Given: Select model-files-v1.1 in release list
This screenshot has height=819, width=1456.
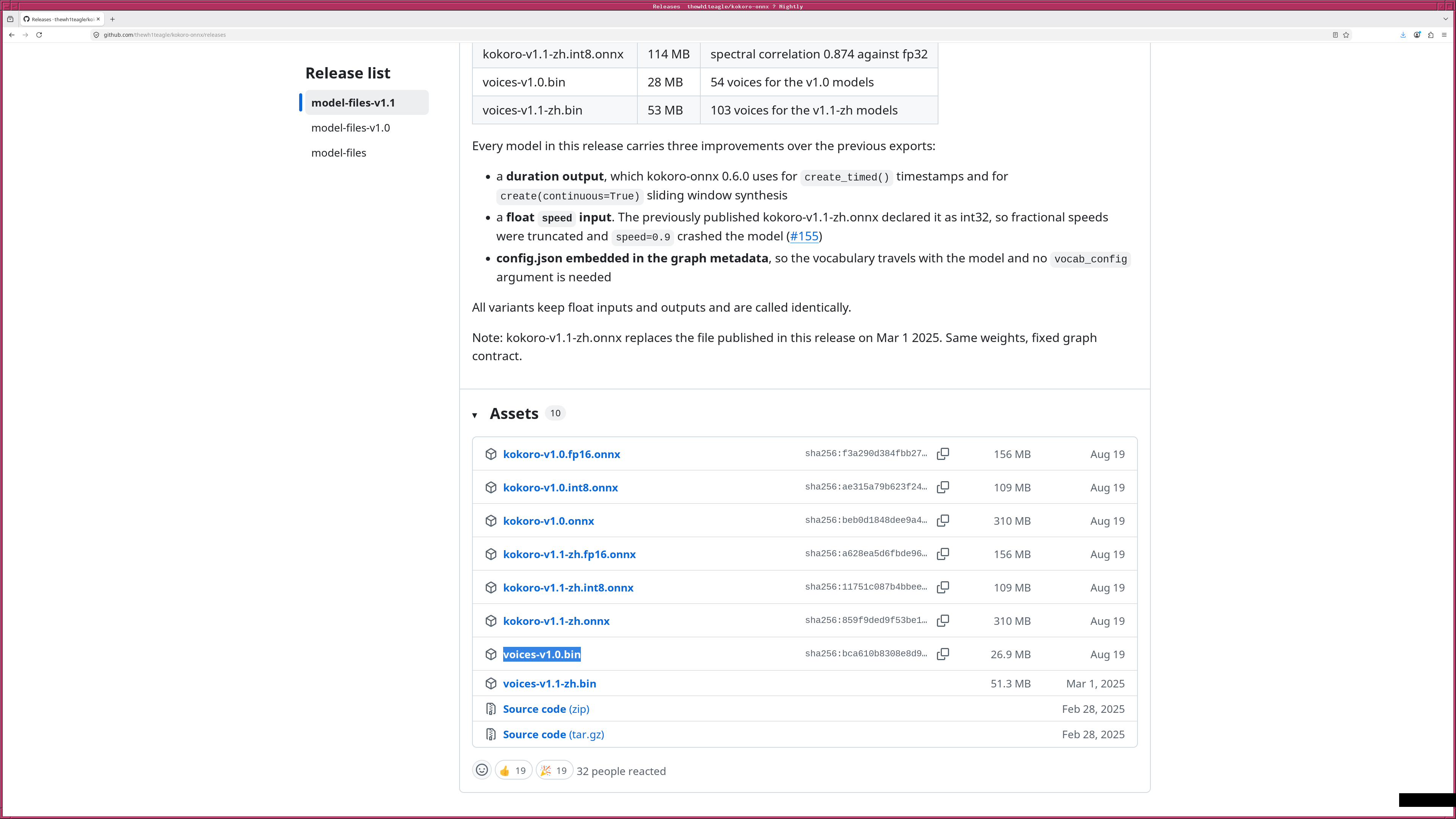Looking at the screenshot, I should pyautogui.click(x=367, y=102).
